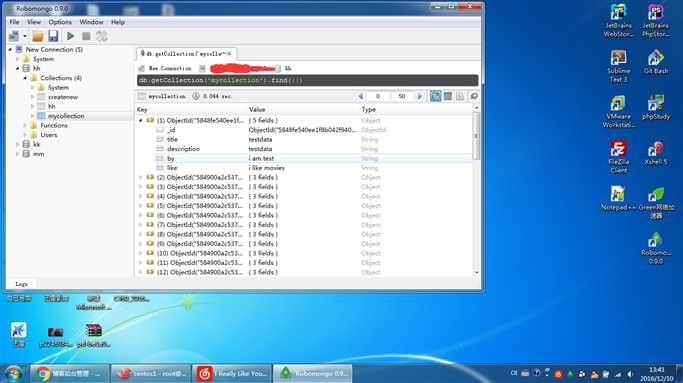This screenshot has width=683, height=383.
Task: Go to the next results page arrow
Action: (419, 96)
